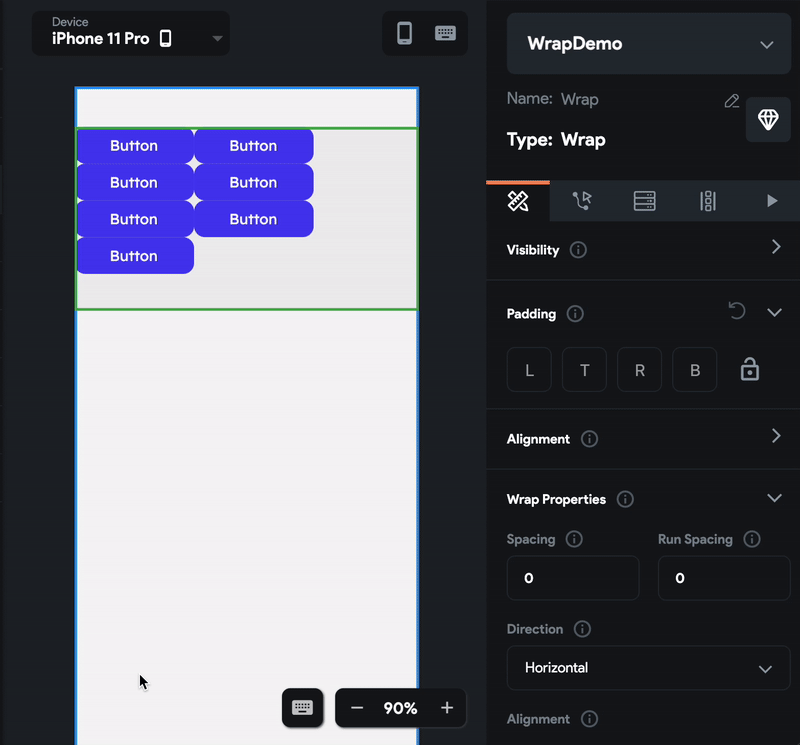Select the first Button in row one
Viewport: 800px width, 745px height.
pyautogui.click(x=135, y=146)
